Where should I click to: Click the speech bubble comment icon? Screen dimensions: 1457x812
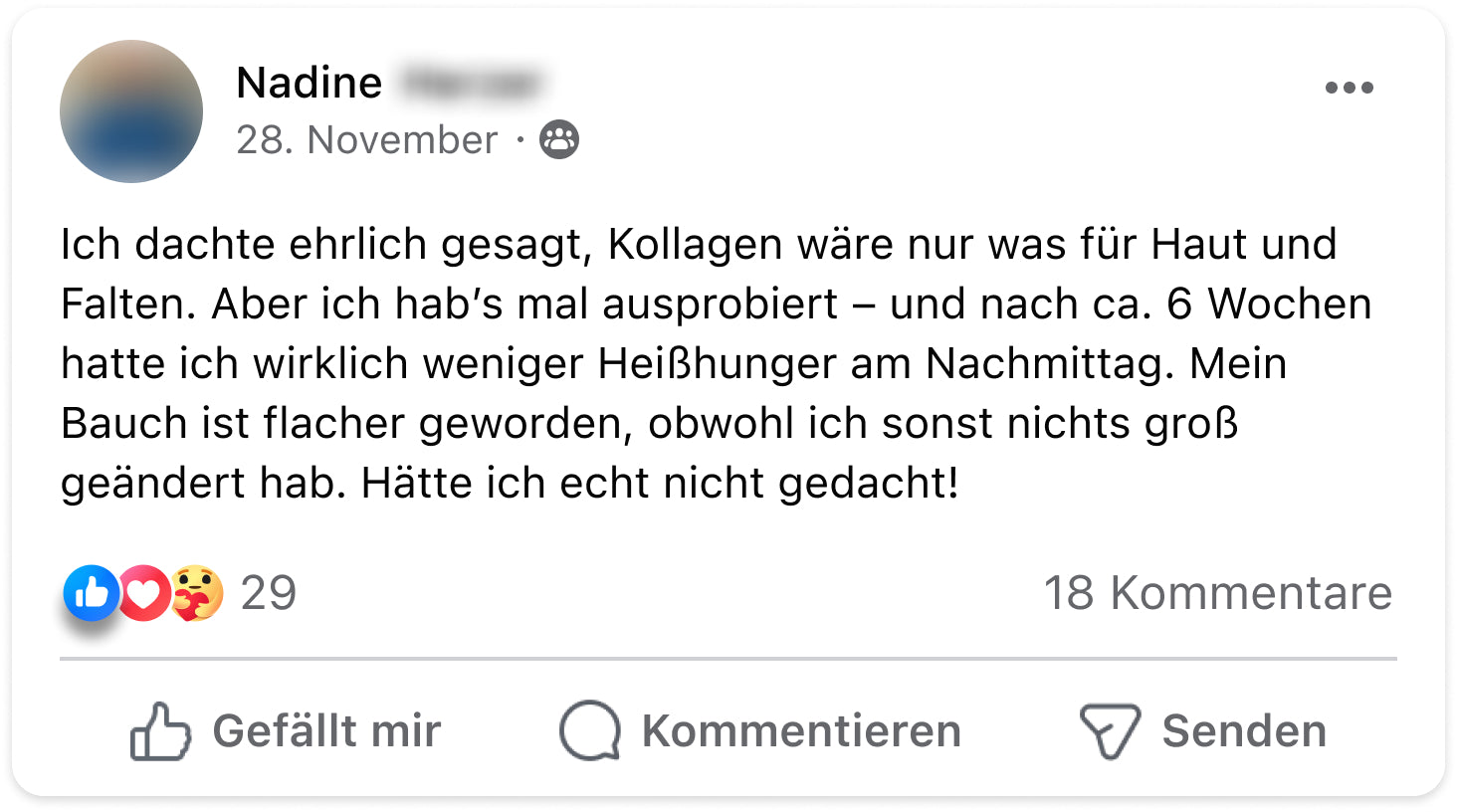(589, 731)
